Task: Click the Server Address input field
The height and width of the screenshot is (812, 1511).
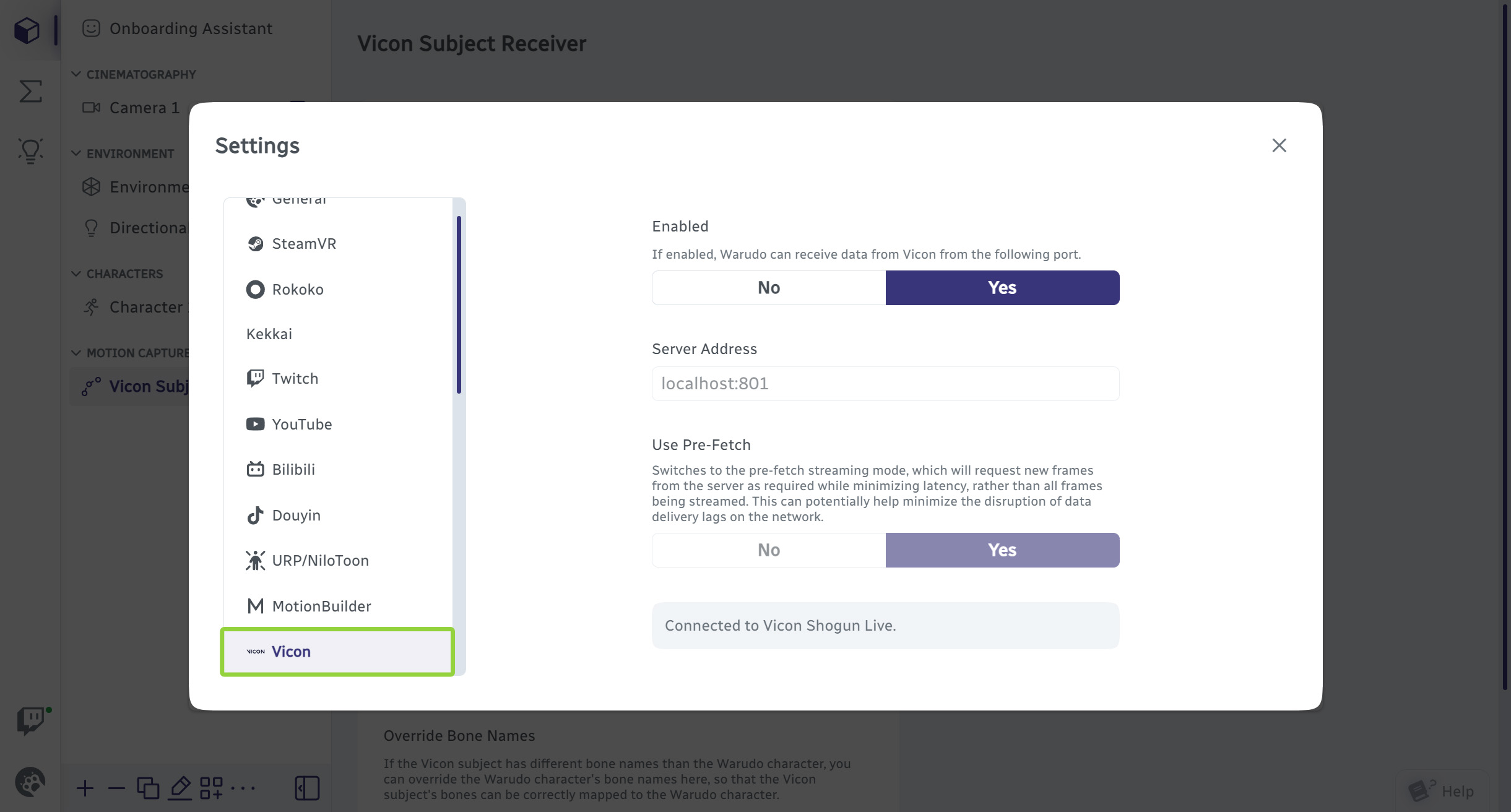Action: click(885, 384)
